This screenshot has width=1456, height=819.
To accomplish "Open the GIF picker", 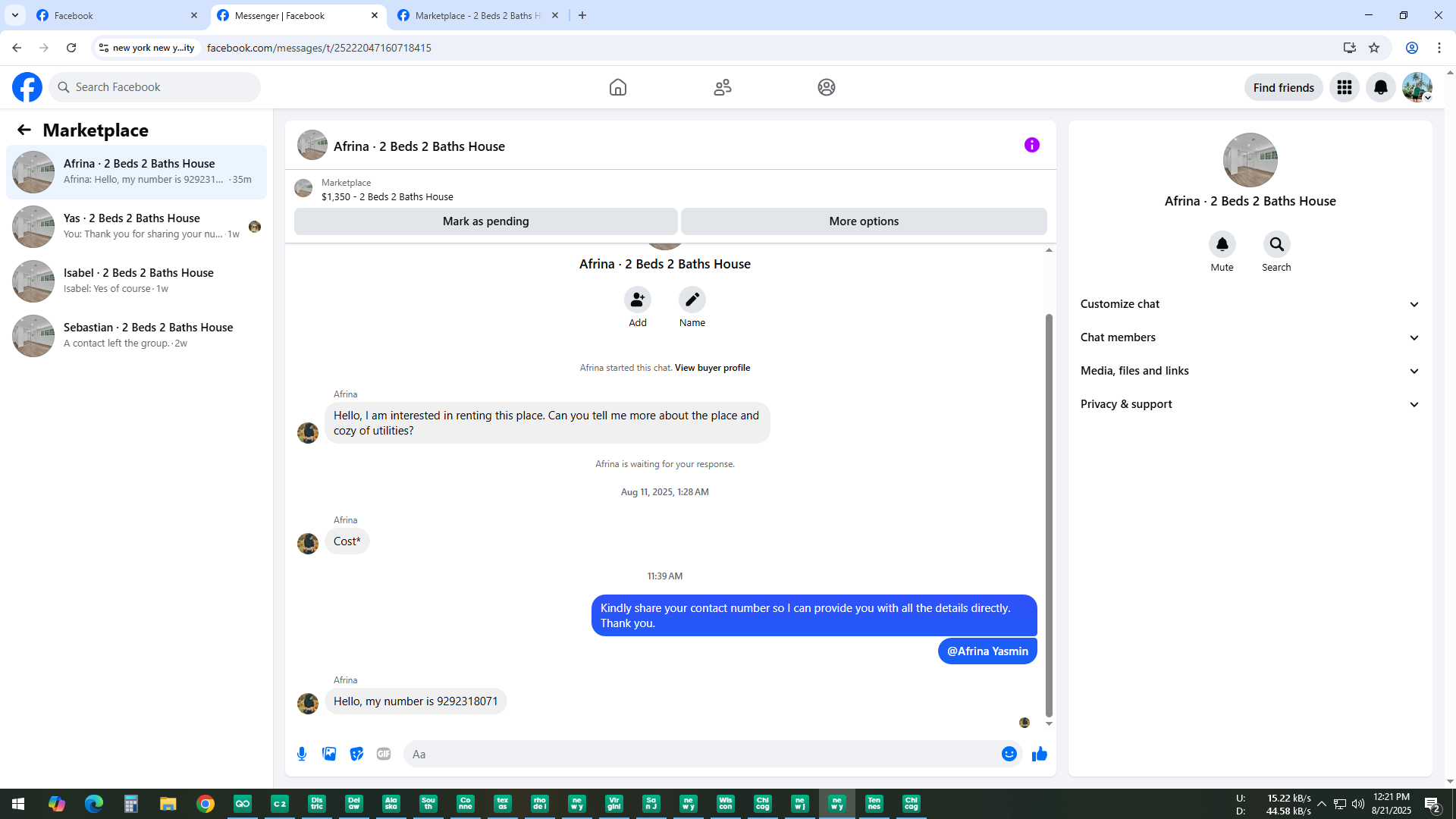I will pos(384,754).
